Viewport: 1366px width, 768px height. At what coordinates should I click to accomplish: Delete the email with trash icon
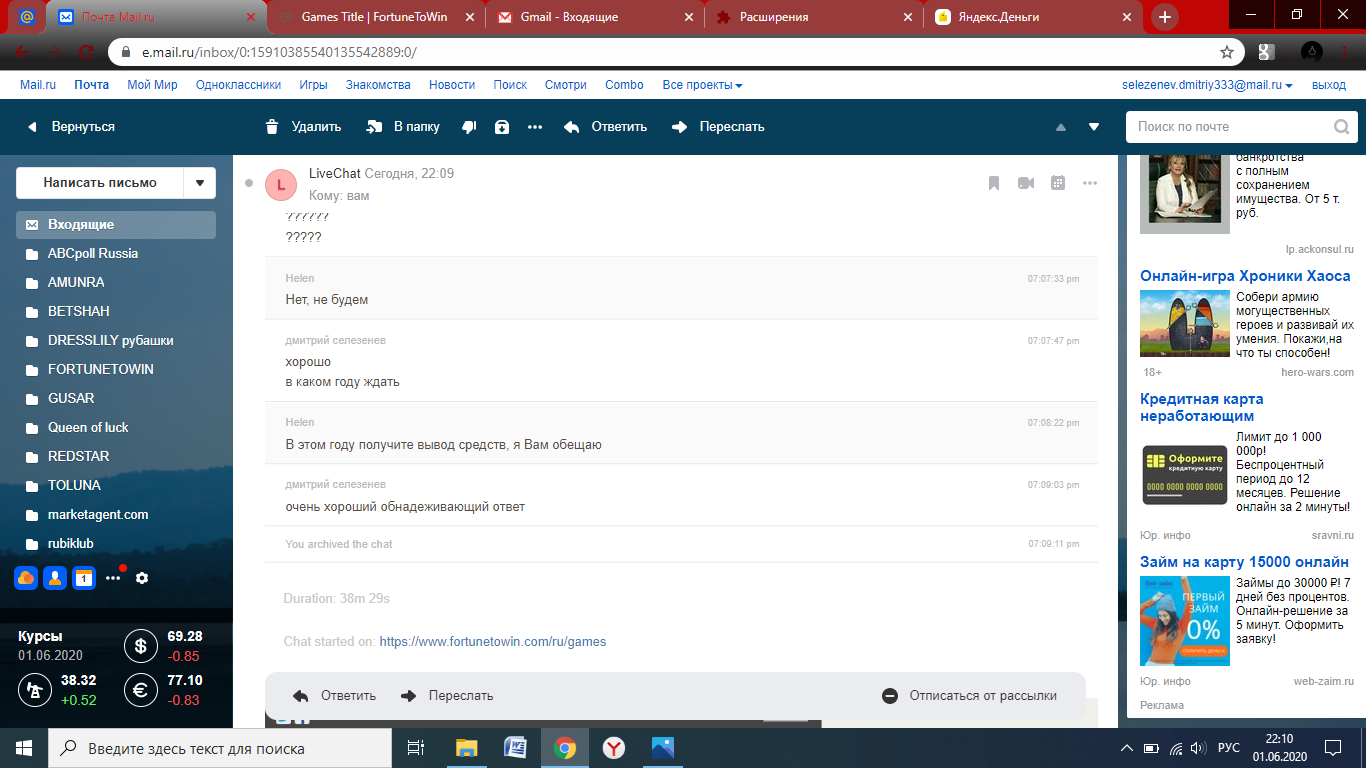pyautogui.click(x=272, y=127)
